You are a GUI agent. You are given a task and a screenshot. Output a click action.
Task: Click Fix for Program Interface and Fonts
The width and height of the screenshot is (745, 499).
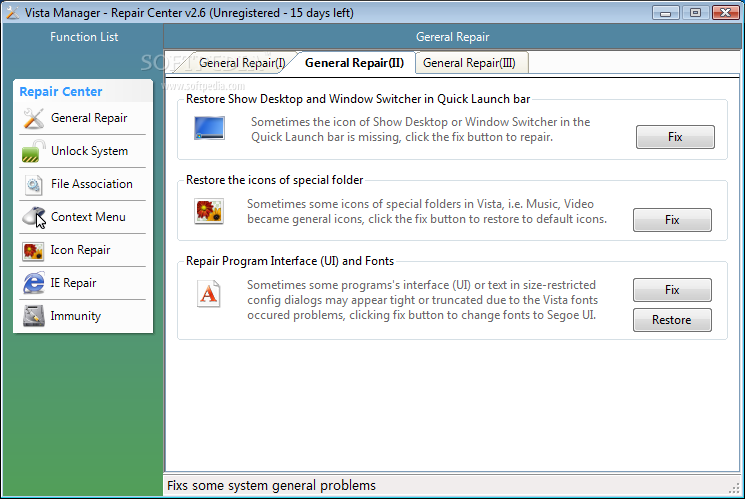(672, 290)
